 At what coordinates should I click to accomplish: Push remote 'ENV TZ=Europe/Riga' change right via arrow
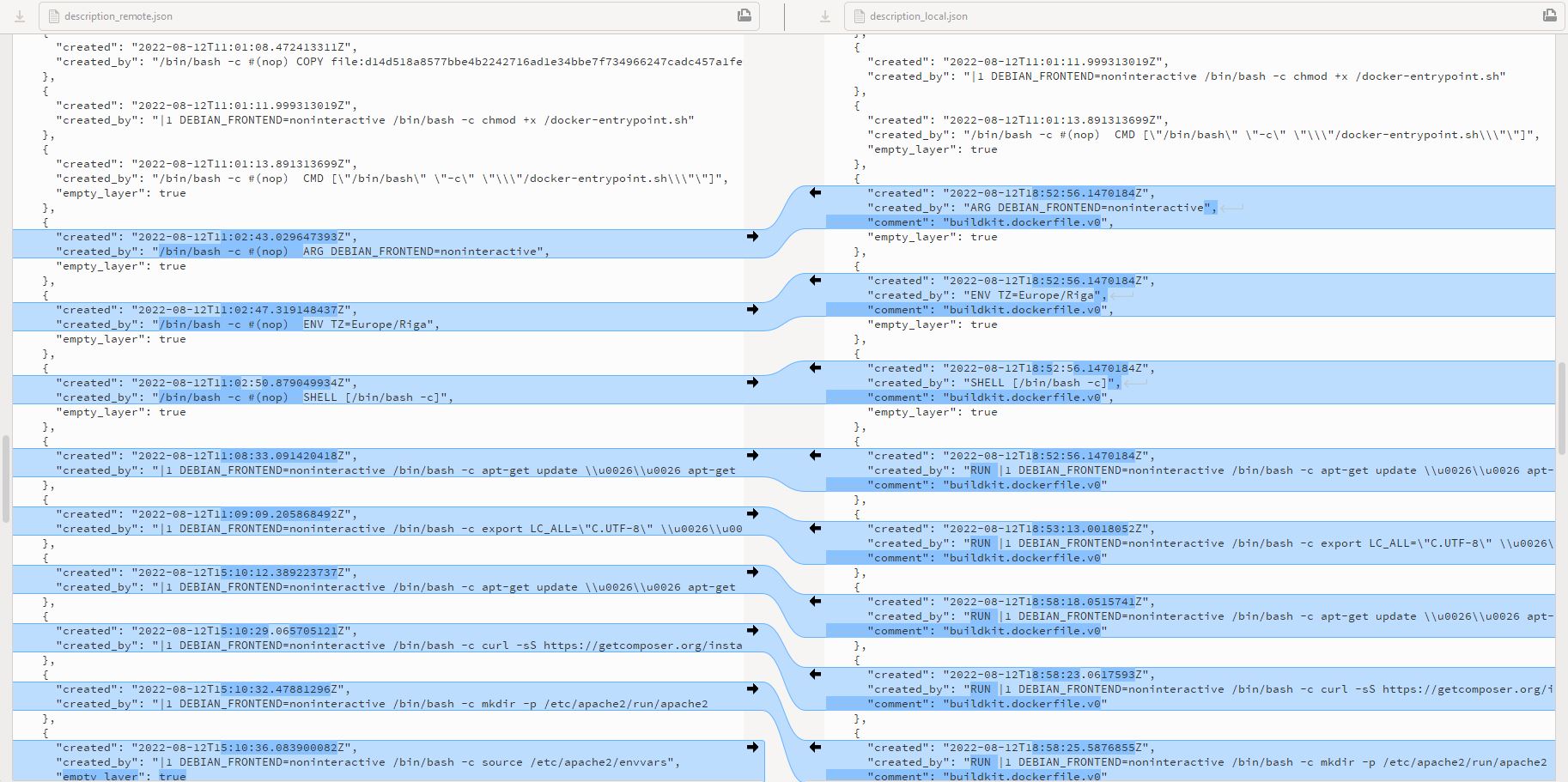pos(752,310)
